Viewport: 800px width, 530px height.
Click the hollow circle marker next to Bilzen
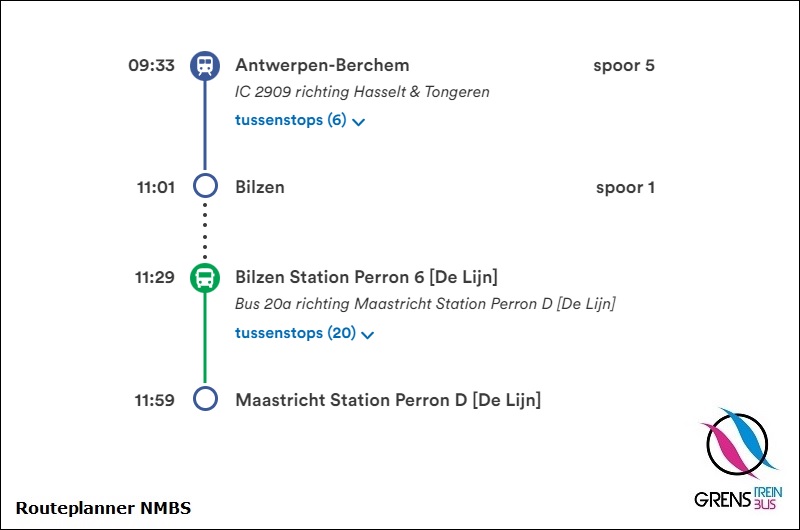coord(205,186)
